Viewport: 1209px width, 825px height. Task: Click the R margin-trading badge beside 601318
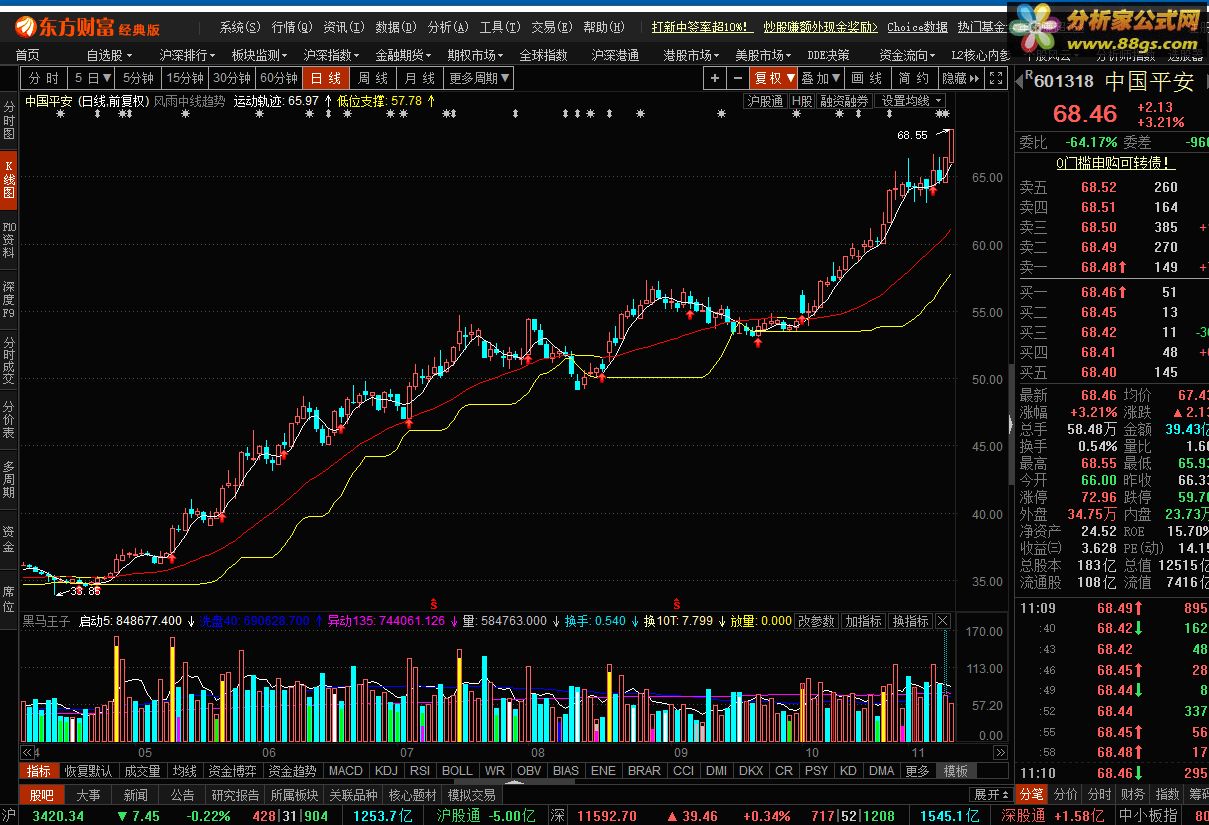coord(1029,74)
